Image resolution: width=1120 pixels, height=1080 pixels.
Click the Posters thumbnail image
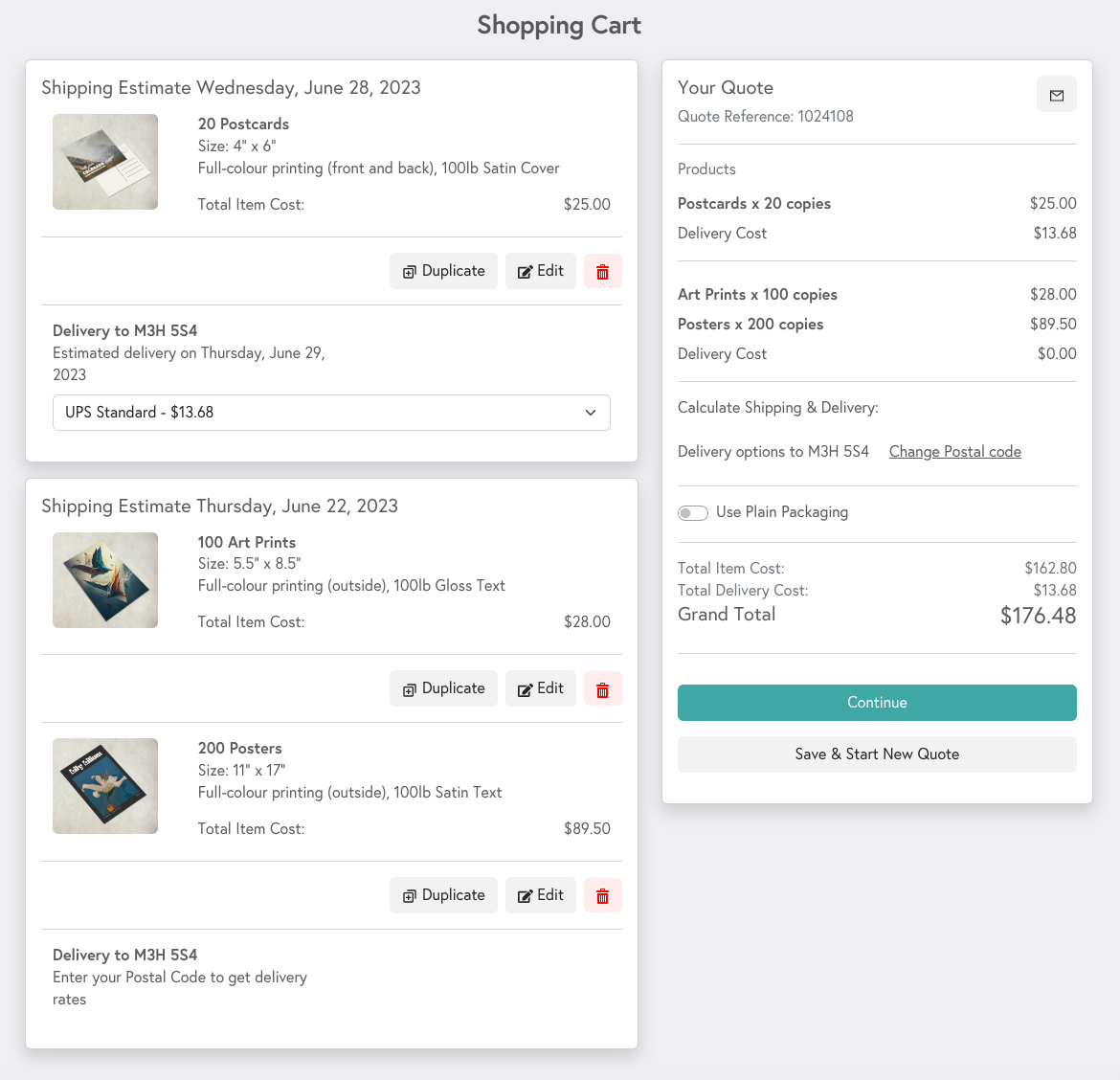104,786
